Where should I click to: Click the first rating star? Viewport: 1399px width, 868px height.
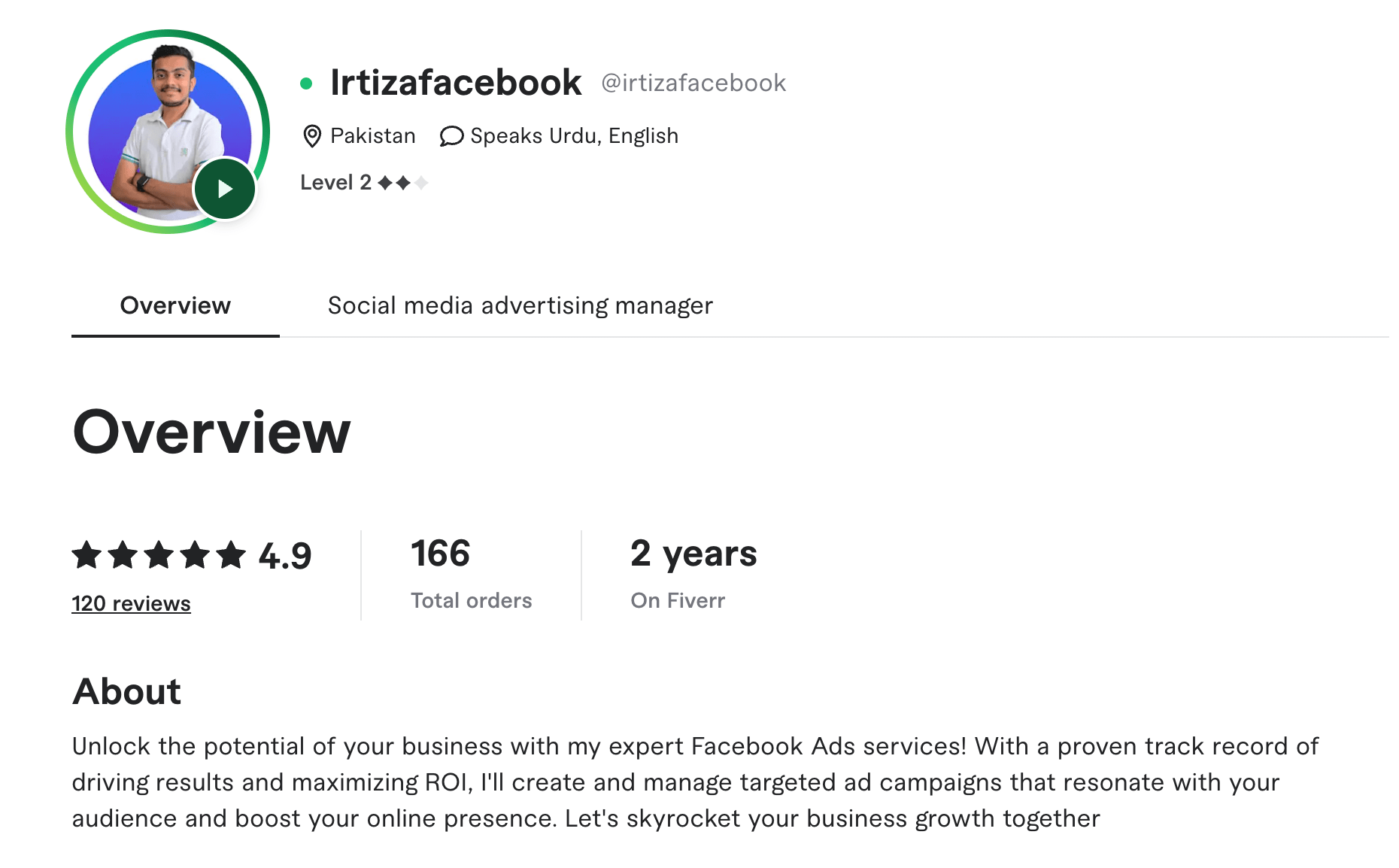coord(87,555)
